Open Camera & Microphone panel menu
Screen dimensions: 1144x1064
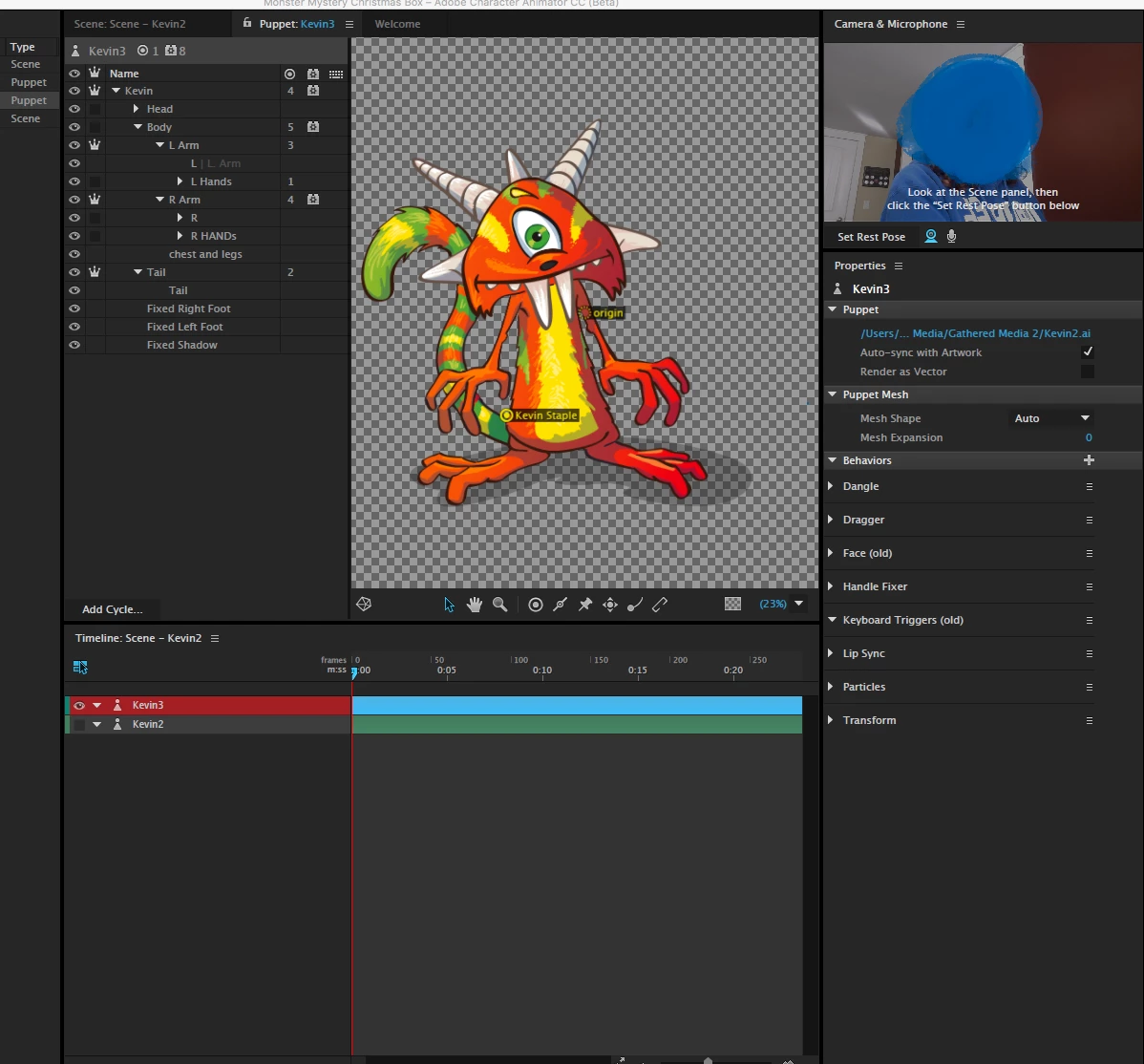point(960,24)
